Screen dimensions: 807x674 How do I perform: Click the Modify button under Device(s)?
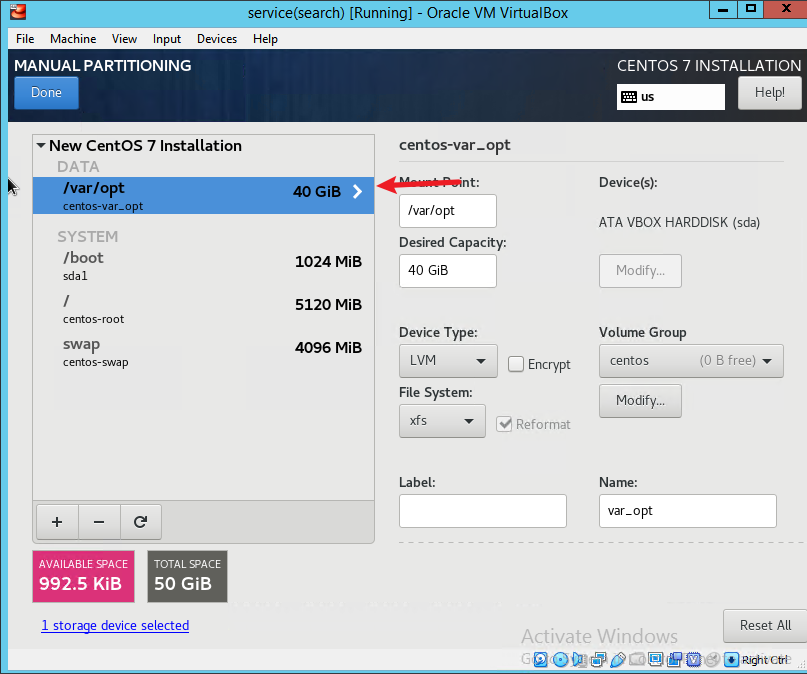[640, 271]
